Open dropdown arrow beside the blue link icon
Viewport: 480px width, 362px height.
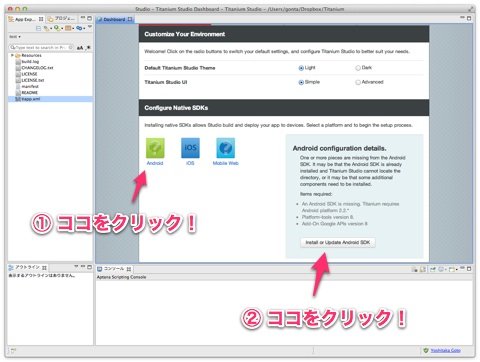click(x=84, y=29)
